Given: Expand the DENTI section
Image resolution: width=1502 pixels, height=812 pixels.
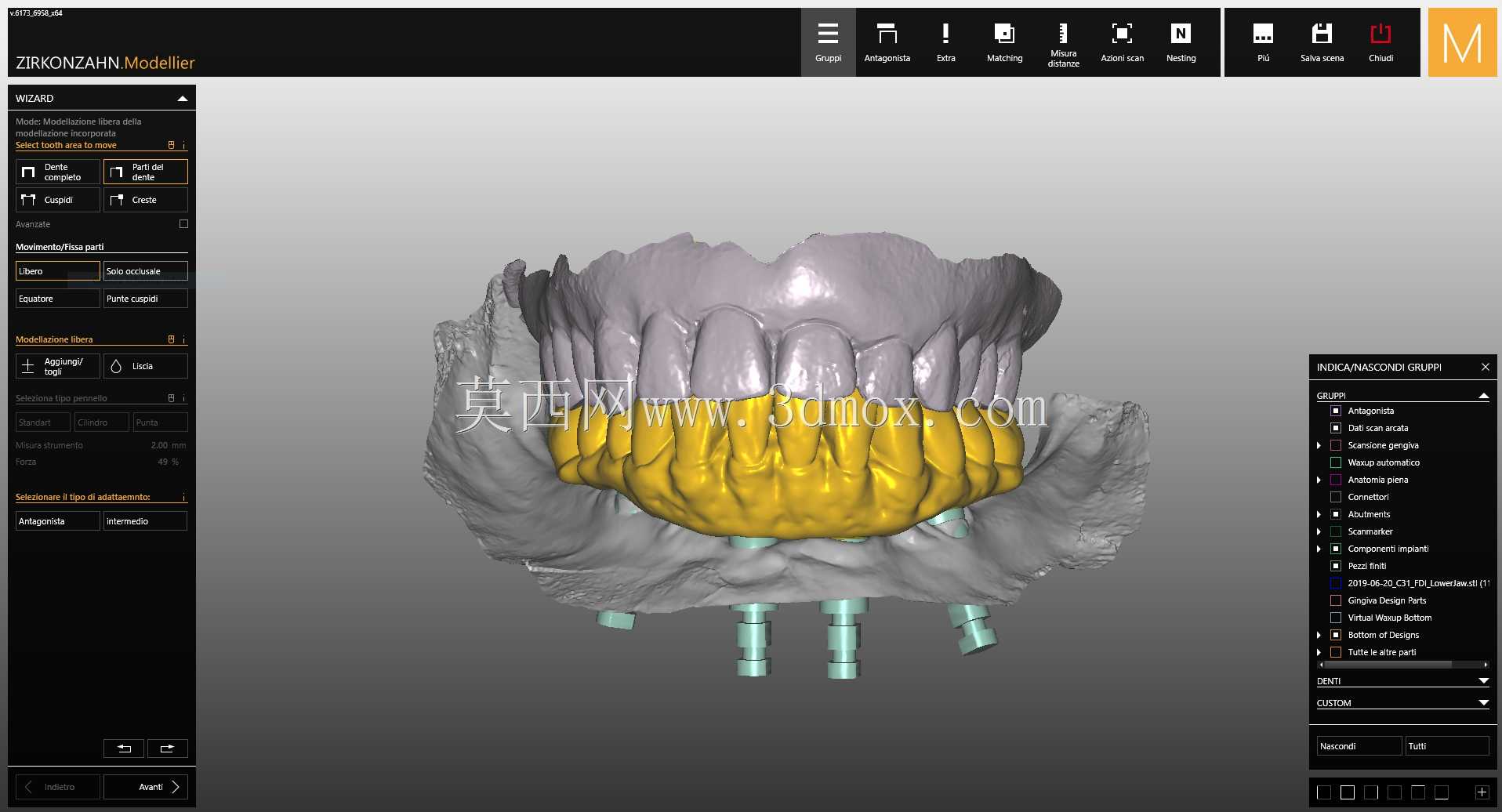Looking at the screenshot, I should pos(1483,681).
